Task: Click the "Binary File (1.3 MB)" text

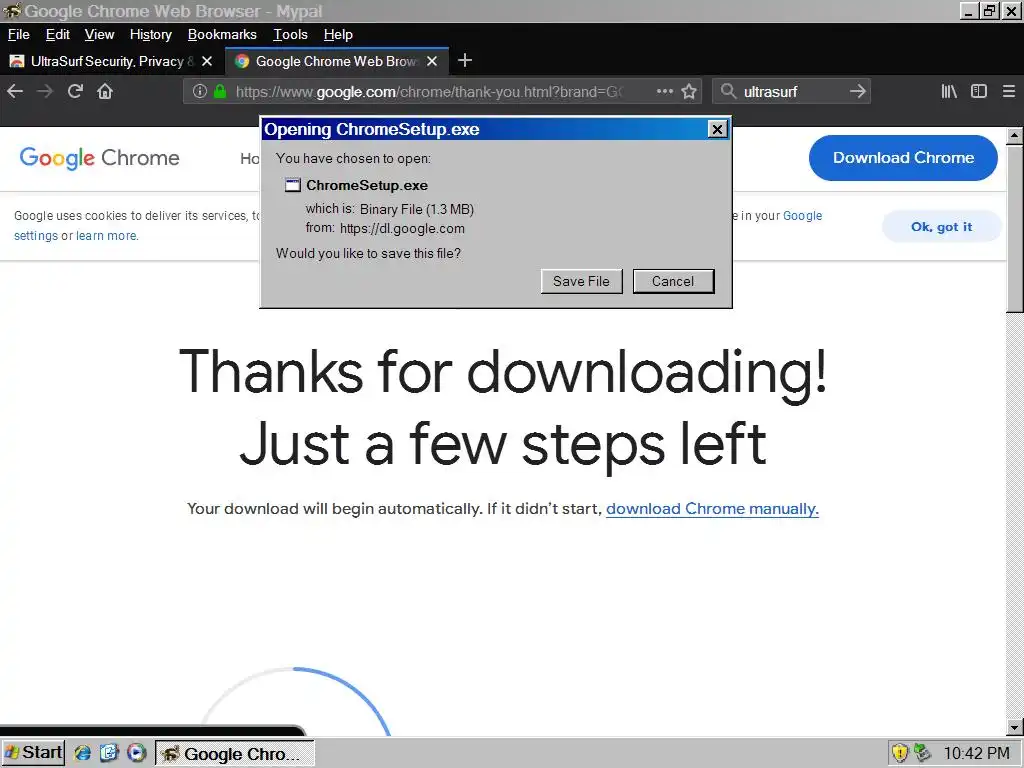Action: point(417,209)
